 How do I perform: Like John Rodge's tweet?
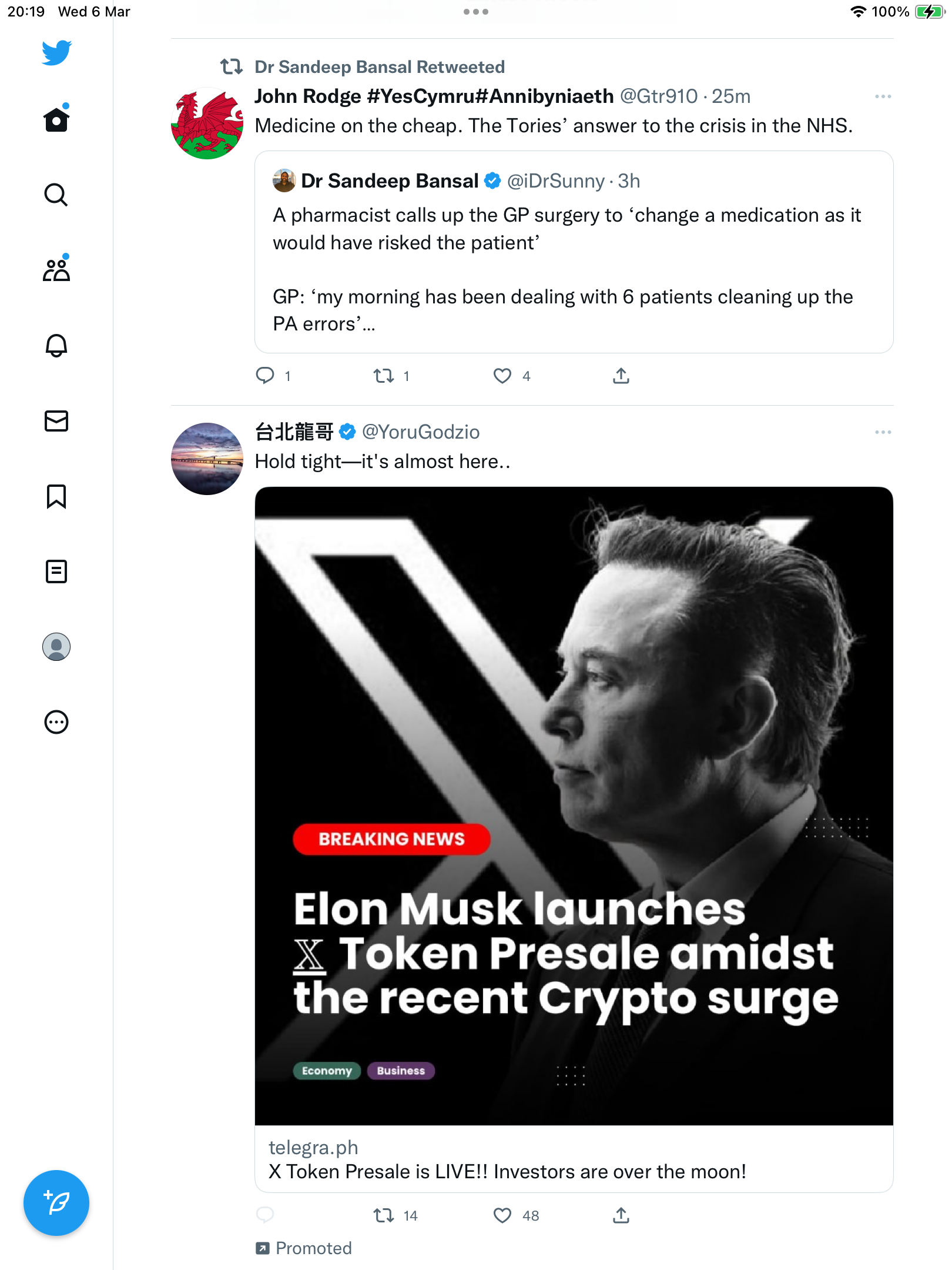tap(502, 376)
